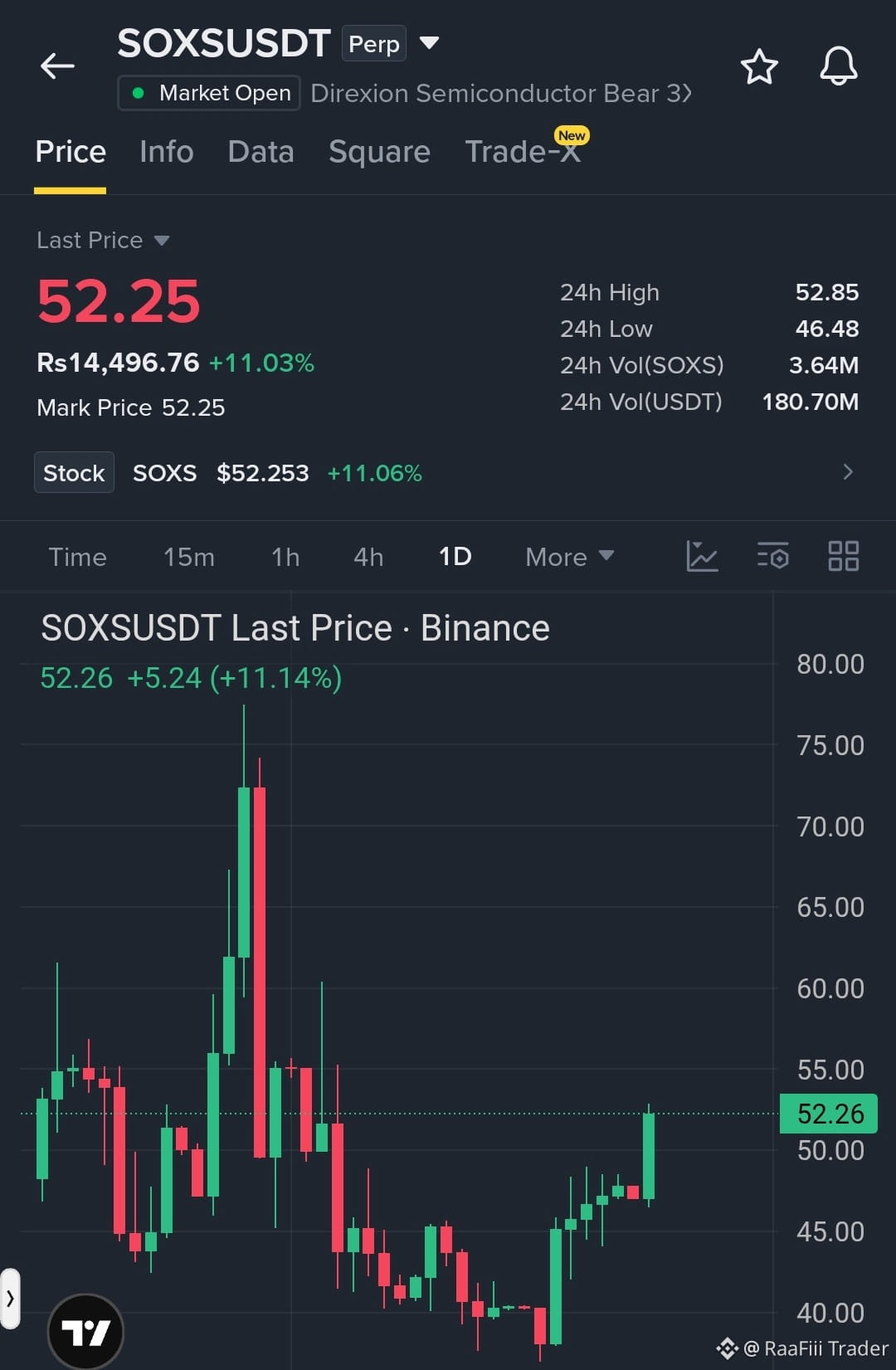Open the Square tab
This screenshot has height=1370, width=896.
pos(379,152)
